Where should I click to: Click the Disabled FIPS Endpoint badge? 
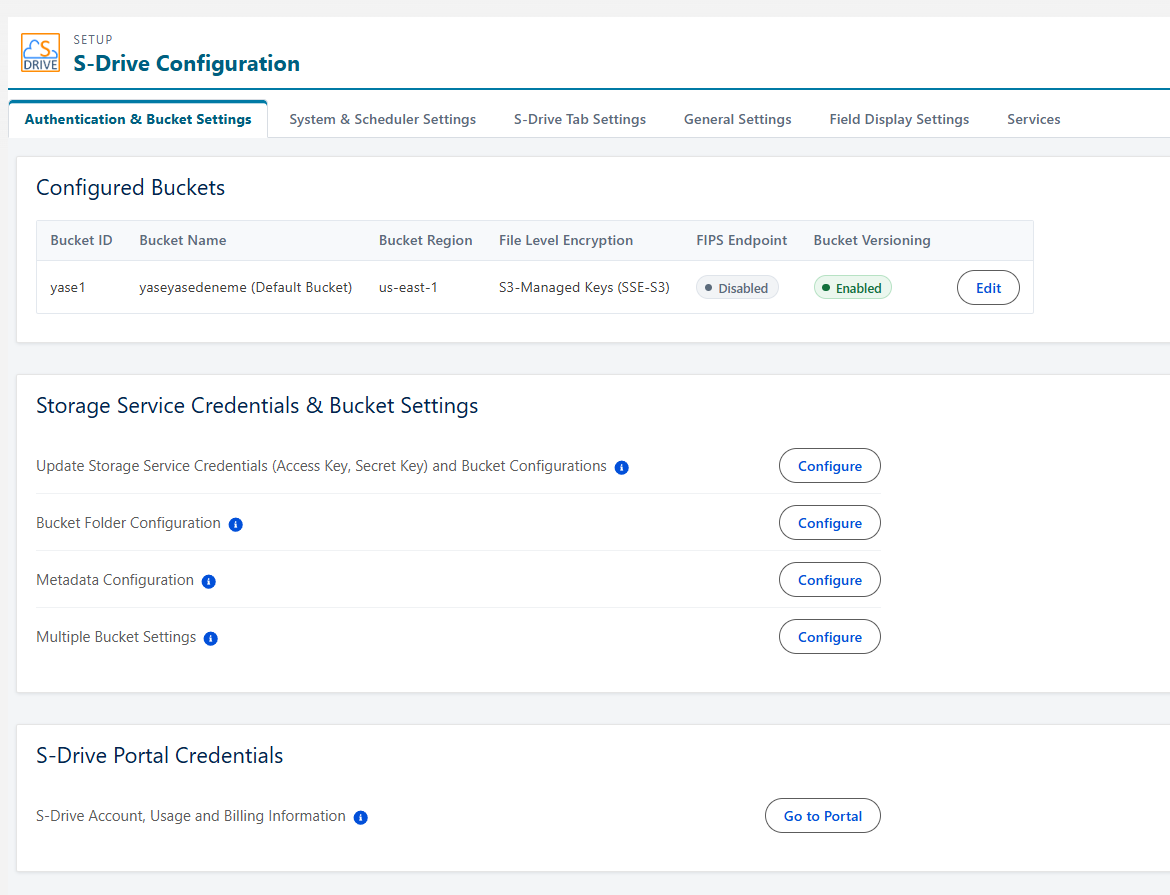coord(737,287)
